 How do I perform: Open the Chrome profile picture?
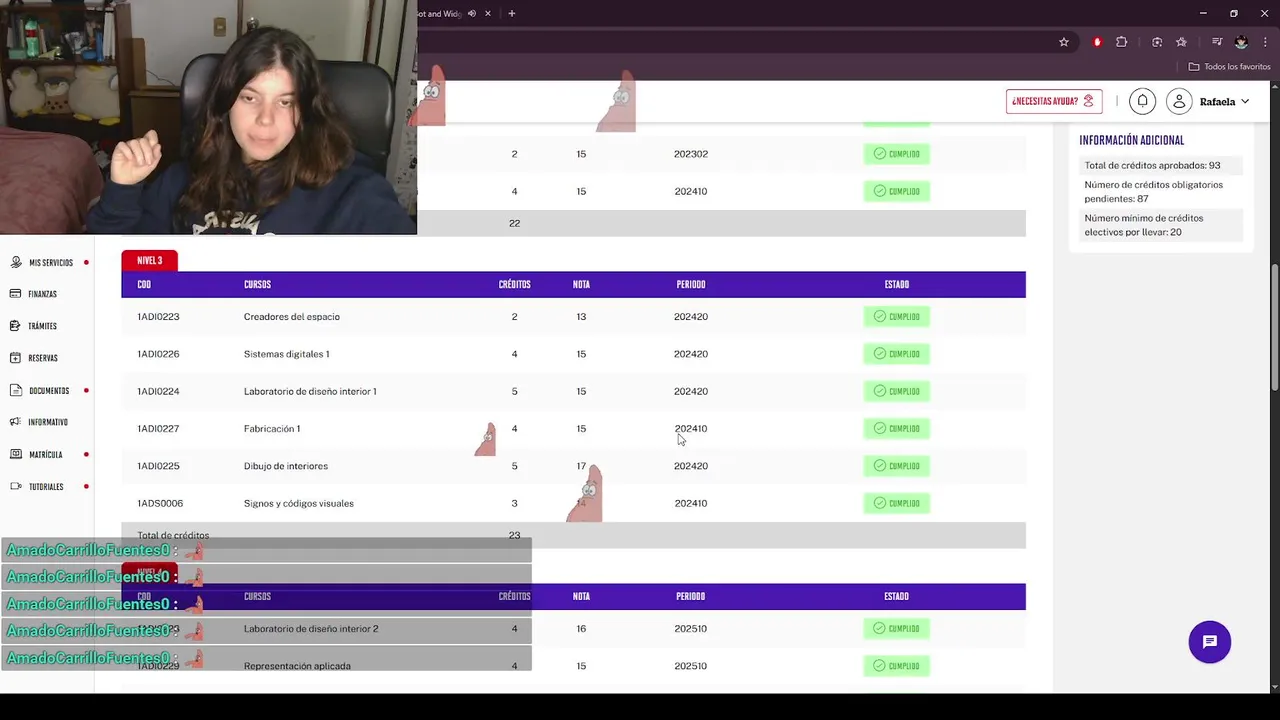(1241, 42)
